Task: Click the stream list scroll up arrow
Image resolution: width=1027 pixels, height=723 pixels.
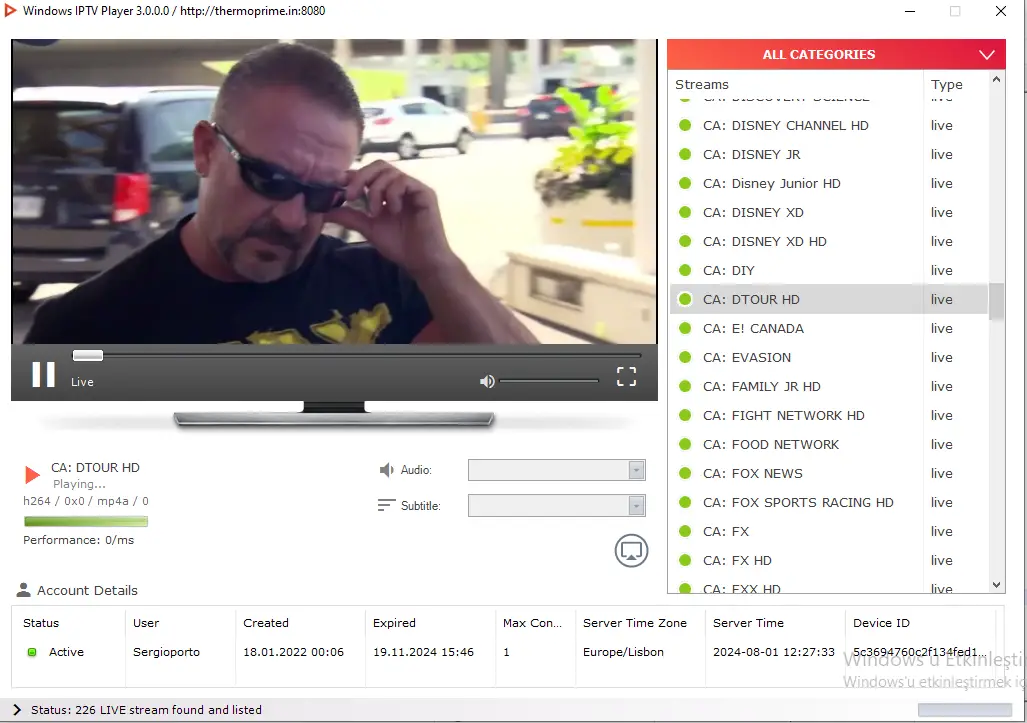Action: click(996, 79)
